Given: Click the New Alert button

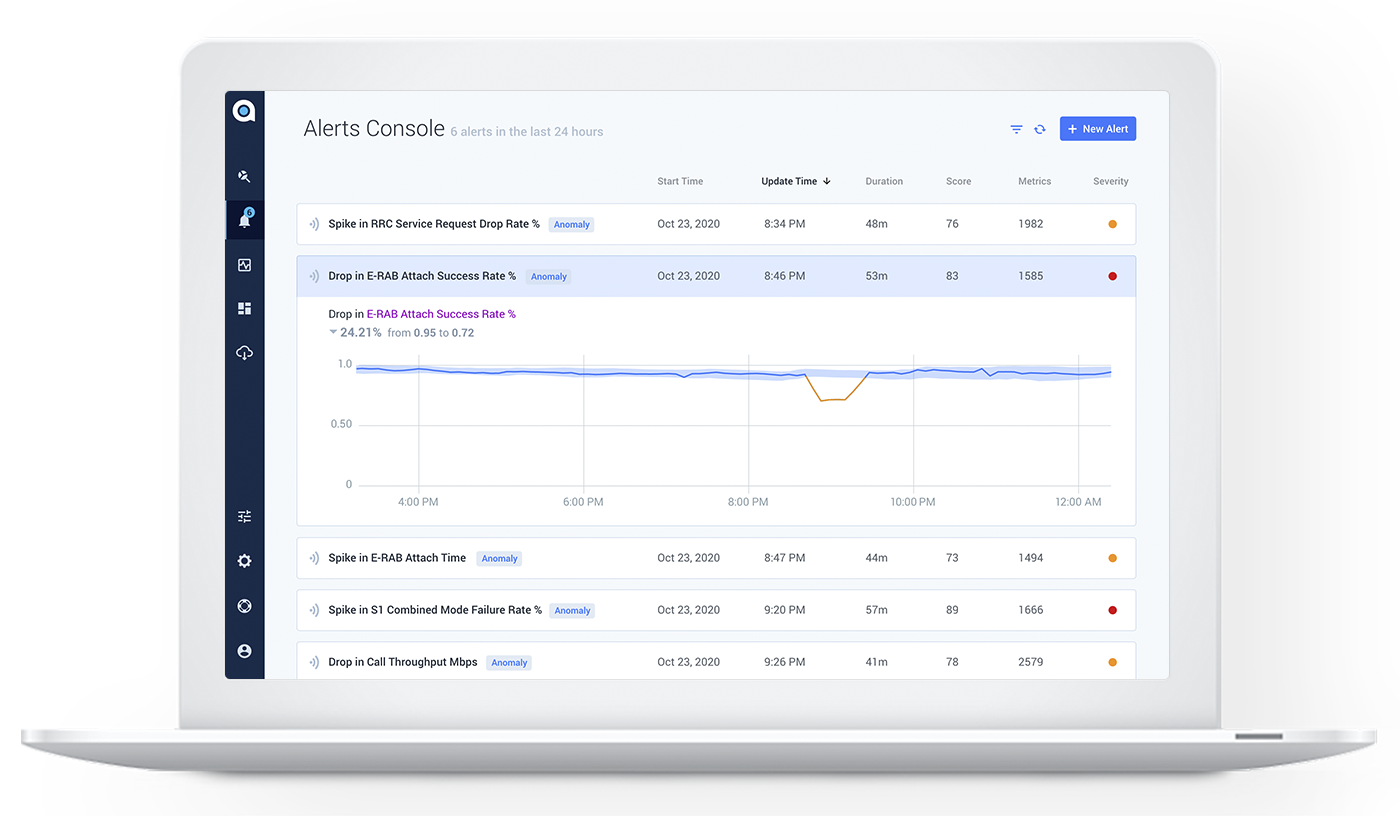Looking at the screenshot, I should click(x=1097, y=129).
